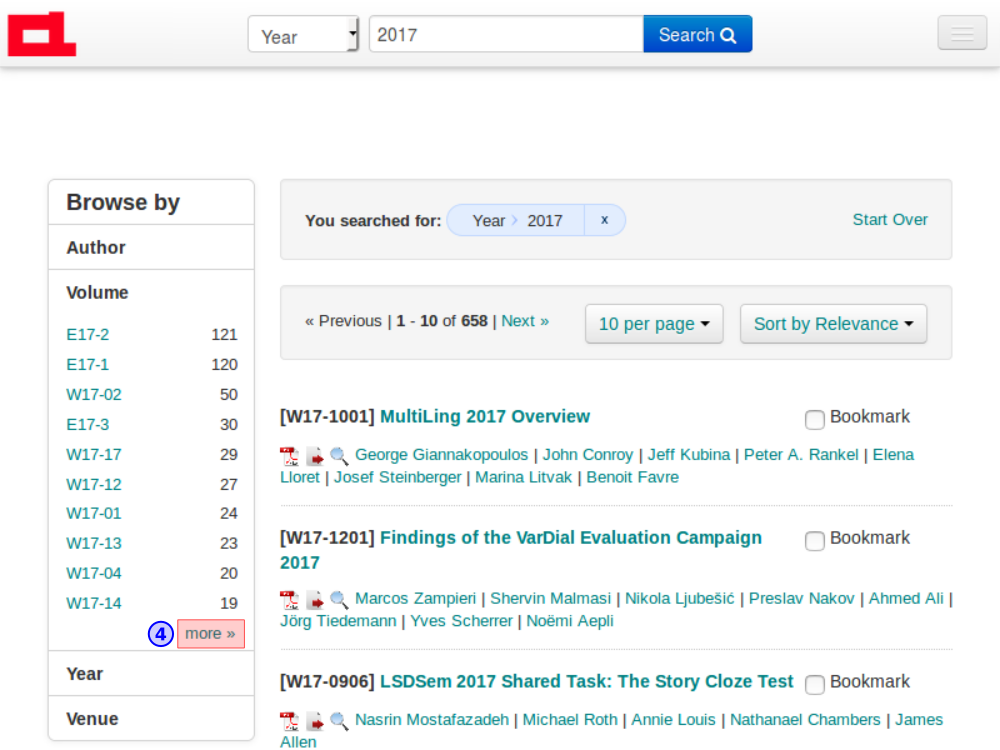Open PDF icon for VarDial Evaluation Campaign
Viewport: 1000px width, 750px height.
[x=289, y=599]
